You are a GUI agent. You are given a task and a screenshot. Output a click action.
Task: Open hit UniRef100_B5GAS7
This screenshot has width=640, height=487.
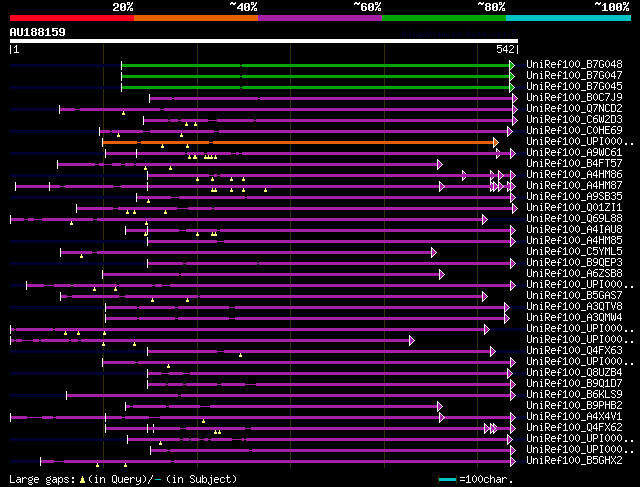(x=574, y=296)
